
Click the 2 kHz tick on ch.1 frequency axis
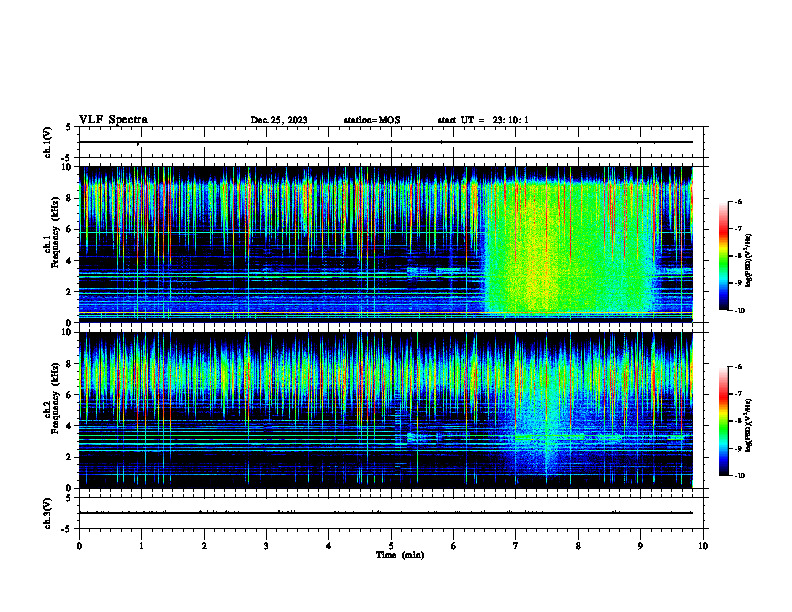(70, 292)
